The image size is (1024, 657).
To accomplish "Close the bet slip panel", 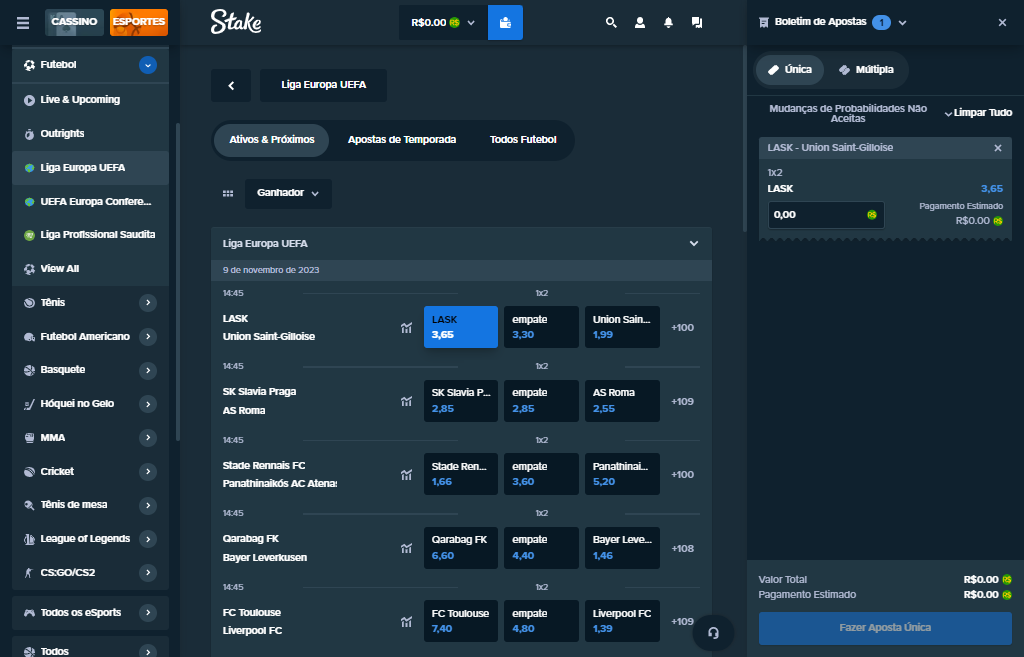I will pos(1002,22).
